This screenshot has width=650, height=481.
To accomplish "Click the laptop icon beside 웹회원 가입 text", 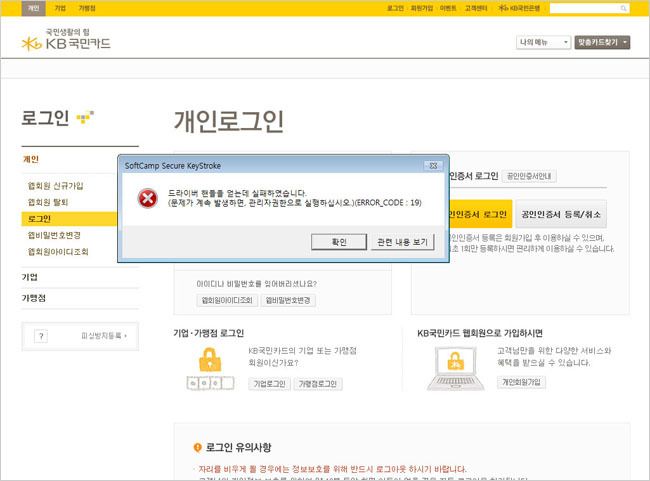I will (456, 369).
